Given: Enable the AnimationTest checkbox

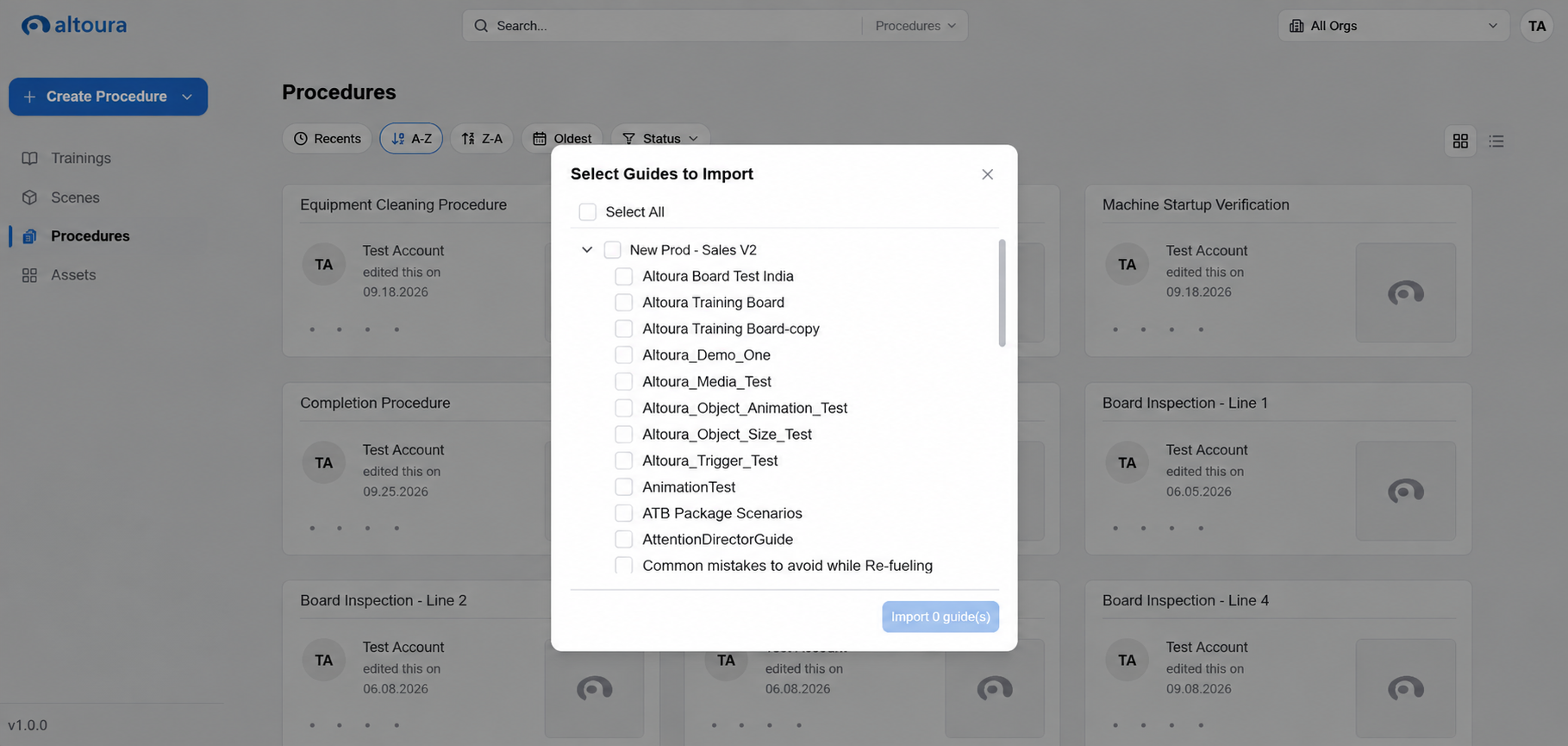Looking at the screenshot, I should tap(623, 487).
